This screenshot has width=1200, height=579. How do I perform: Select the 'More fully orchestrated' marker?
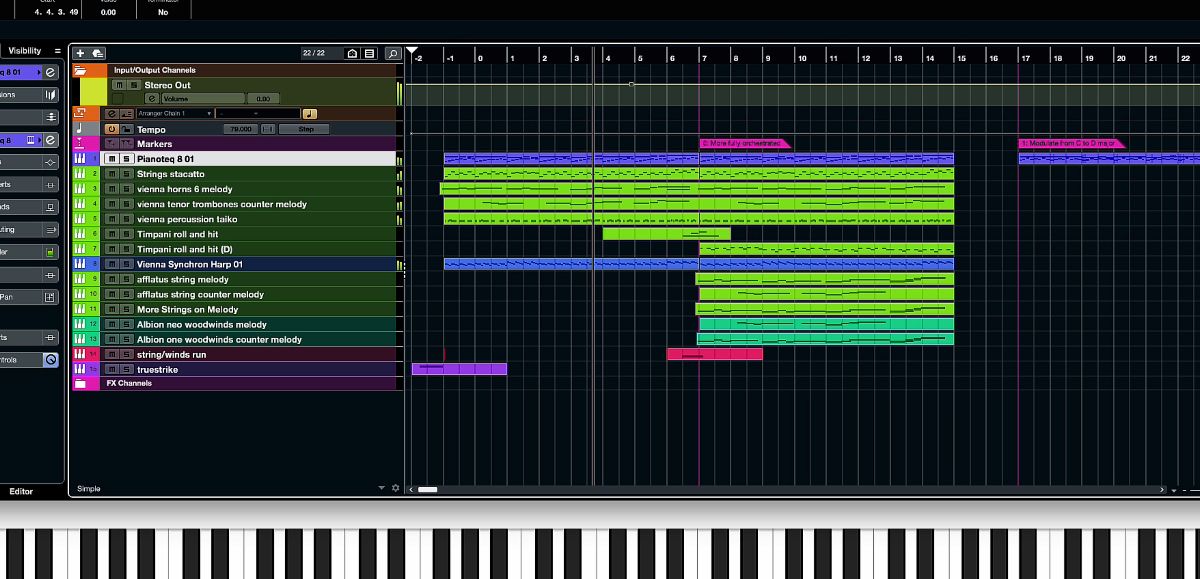pyautogui.click(x=744, y=144)
